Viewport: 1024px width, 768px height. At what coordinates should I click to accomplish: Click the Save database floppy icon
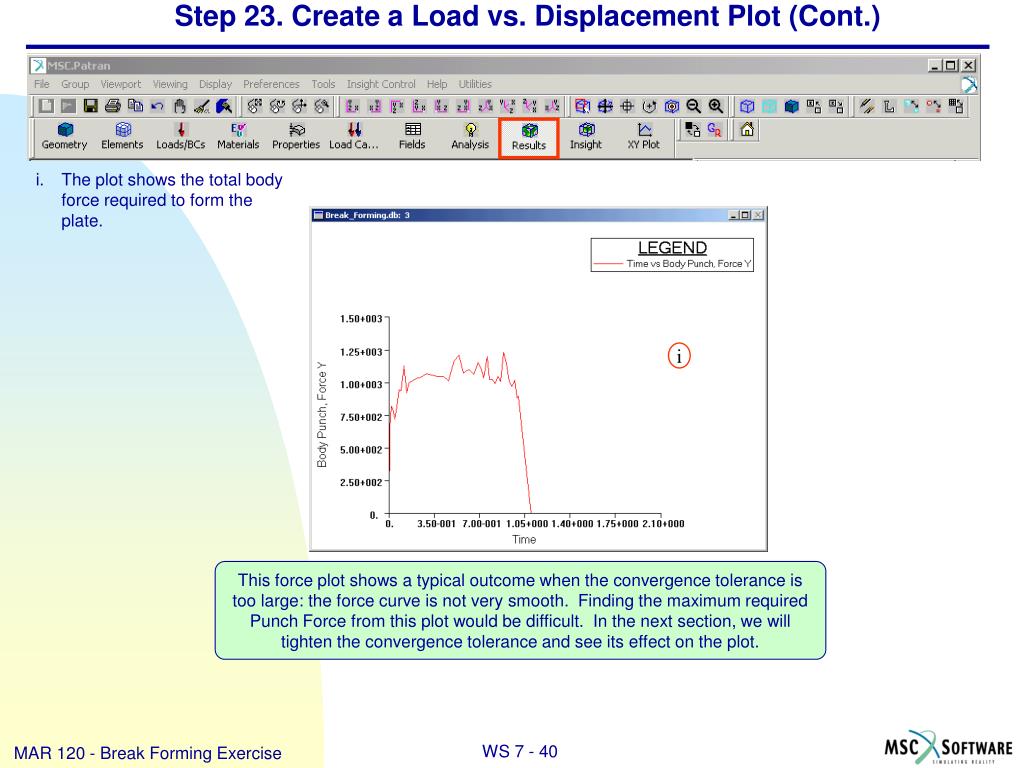(91, 105)
